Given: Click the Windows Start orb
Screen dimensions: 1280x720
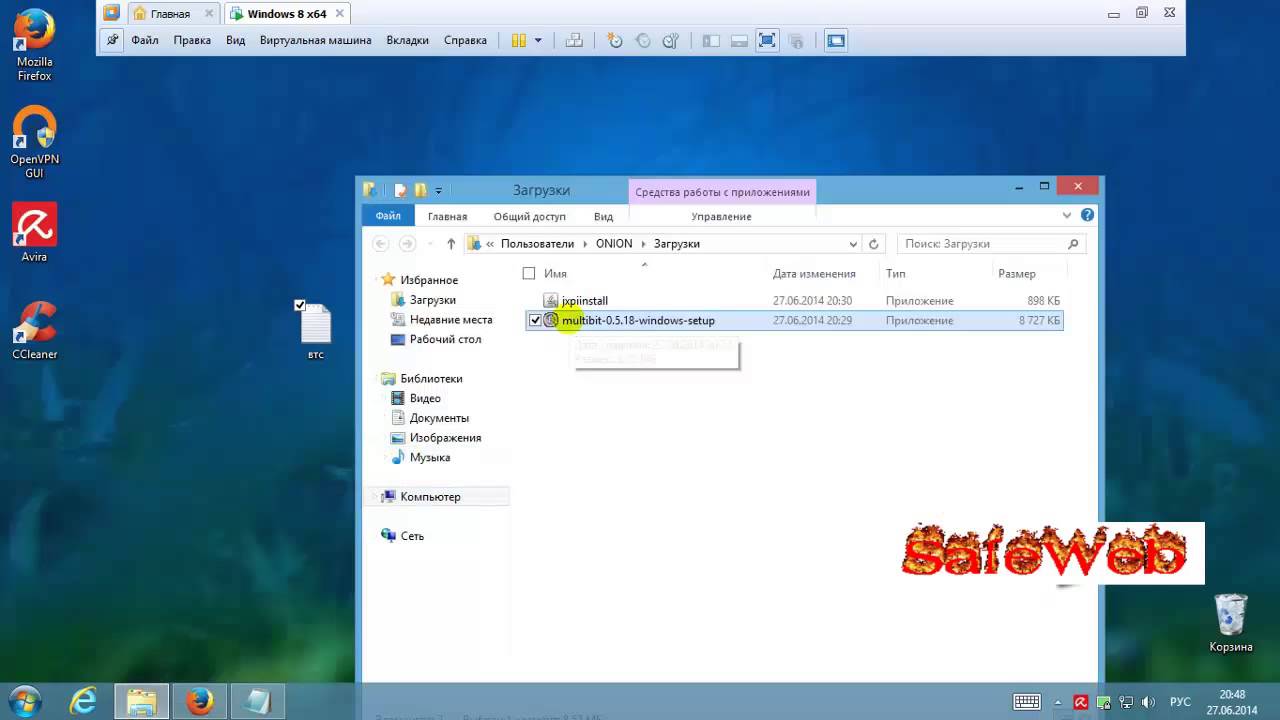Looking at the screenshot, I should [24, 701].
